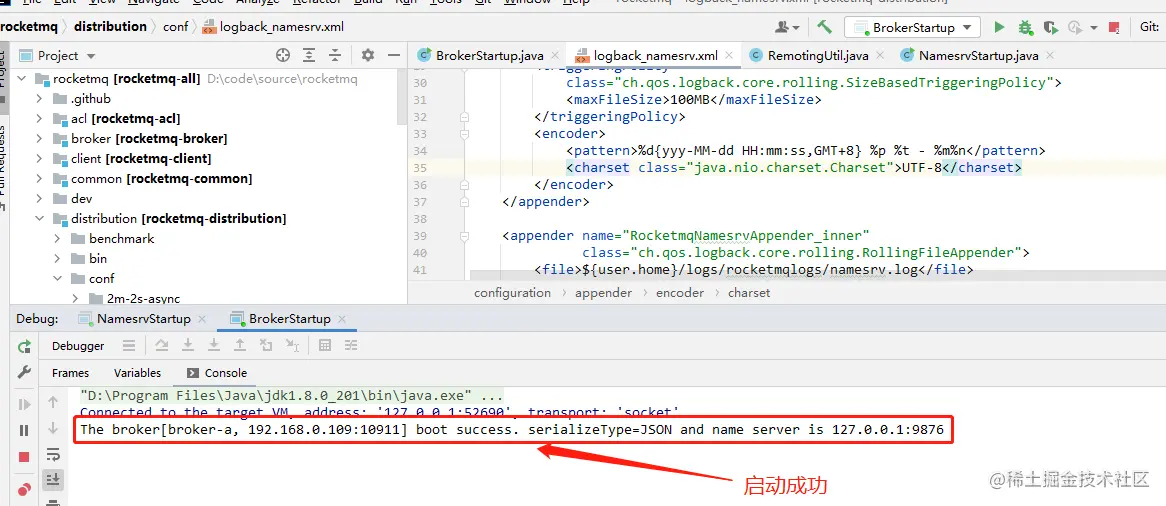
Task: Click the Run to Cursor icon
Action: point(292,345)
